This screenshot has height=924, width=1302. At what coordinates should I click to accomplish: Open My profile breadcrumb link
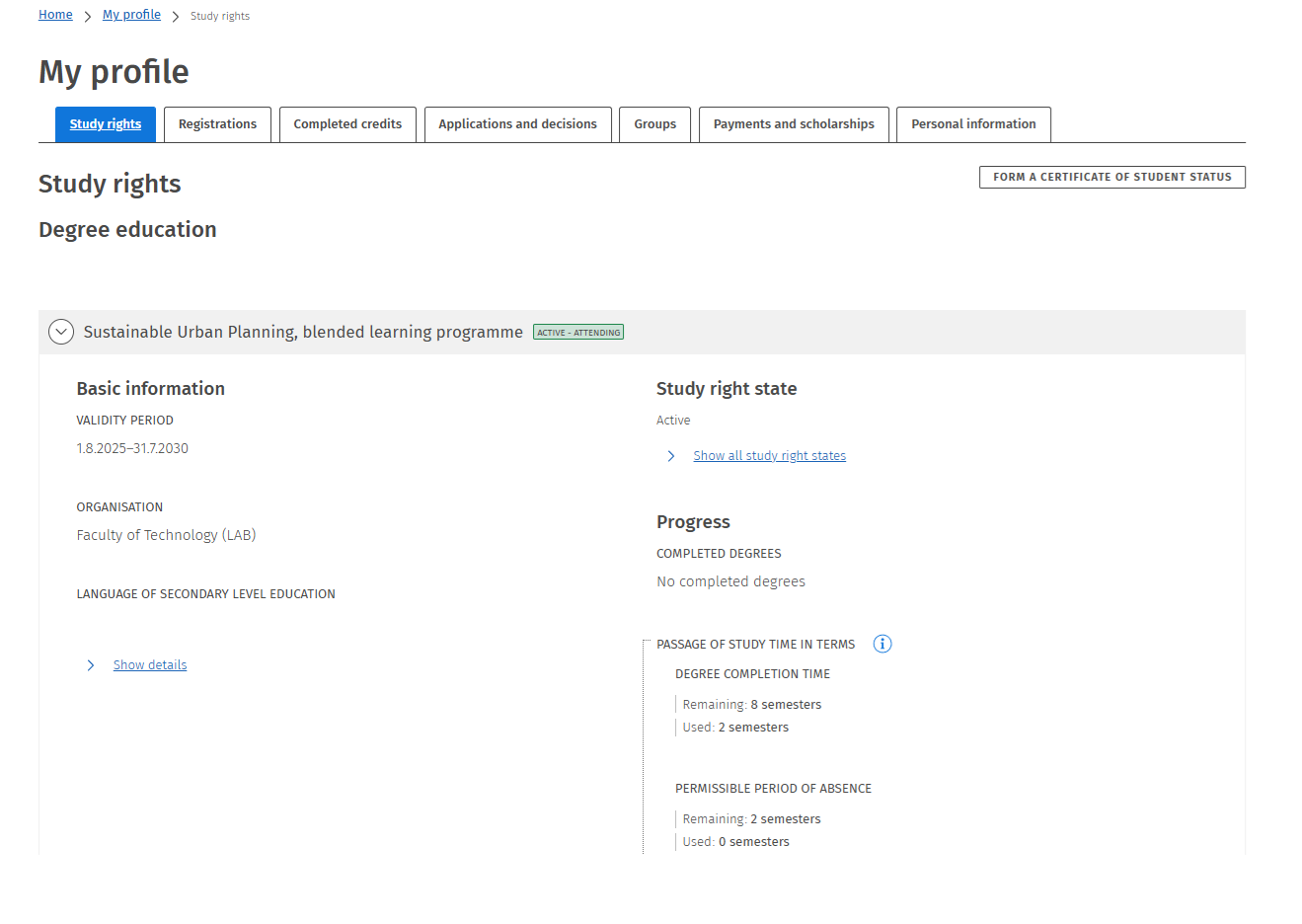[131, 15]
